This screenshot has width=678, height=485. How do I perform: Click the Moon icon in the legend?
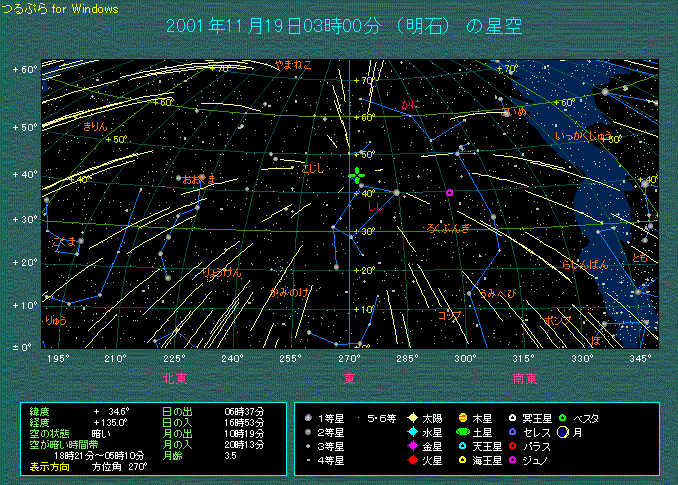coord(564,431)
